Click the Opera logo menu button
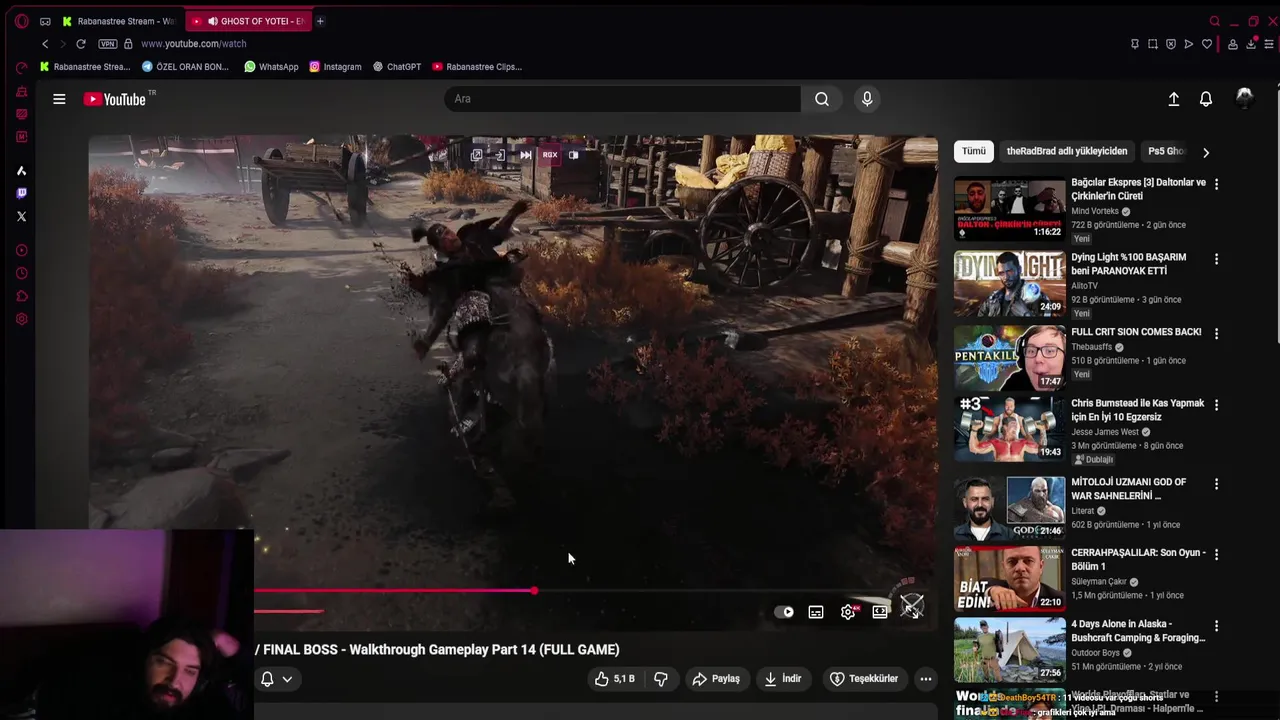The width and height of the screenshot is (1280, 720). [21, 21]
